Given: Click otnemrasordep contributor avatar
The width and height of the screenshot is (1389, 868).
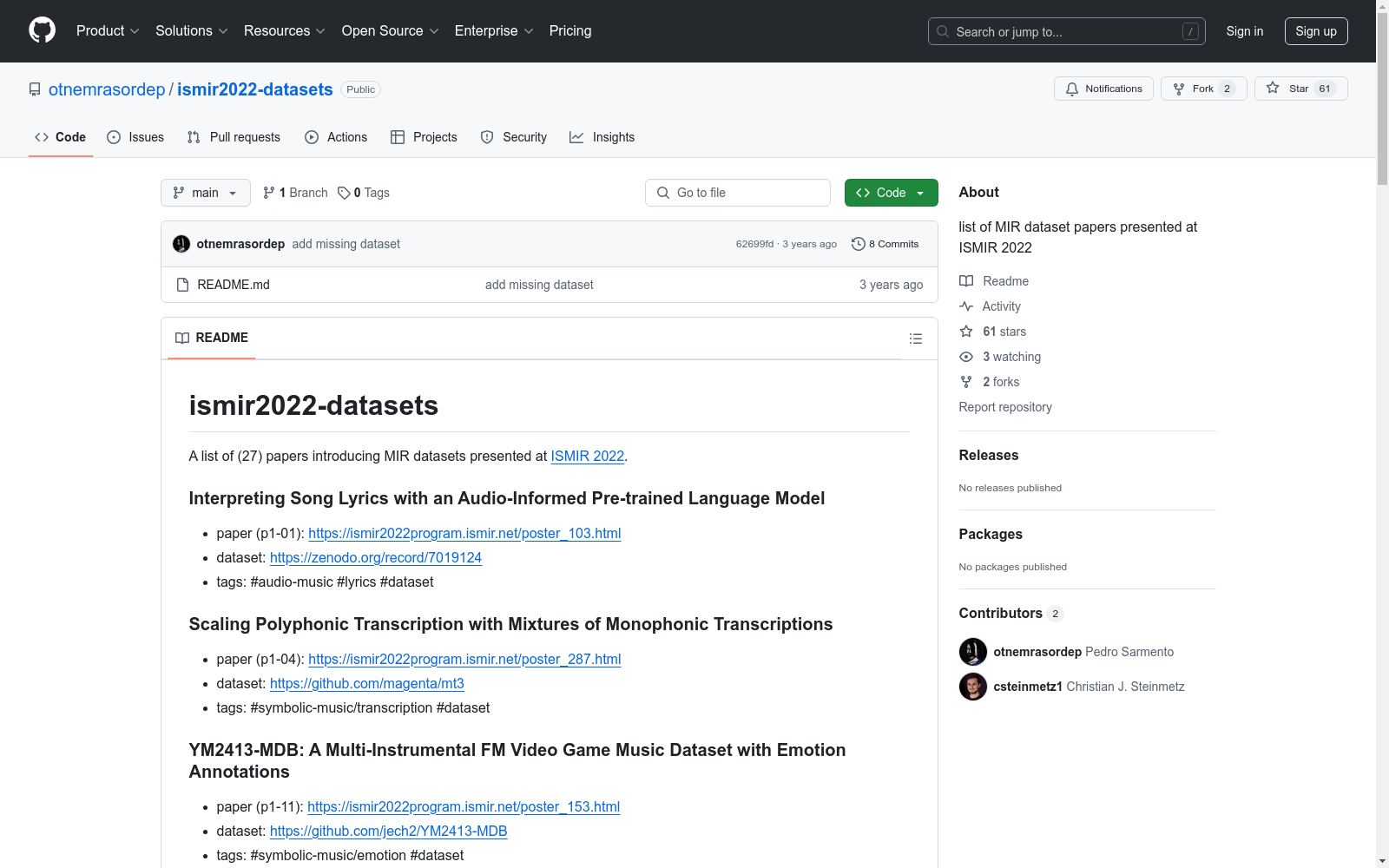Looking at the screenshot, I should click(973, 652).
